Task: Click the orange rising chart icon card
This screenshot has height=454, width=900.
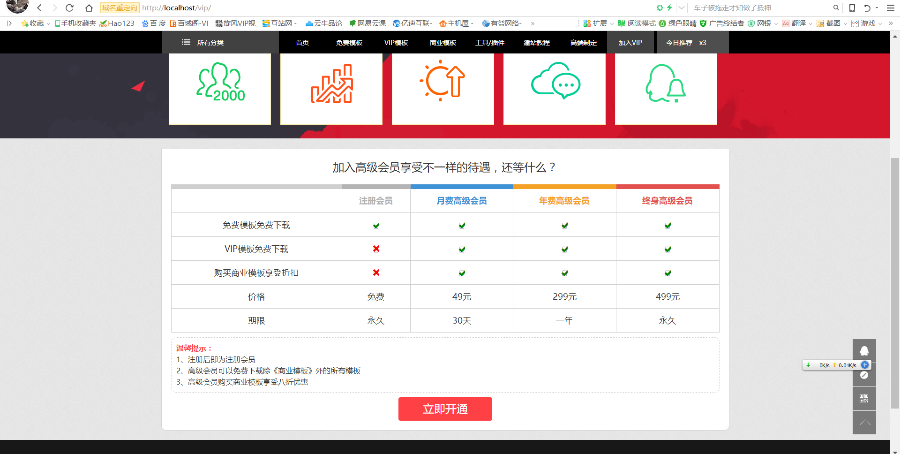Action: coord(331,88)
